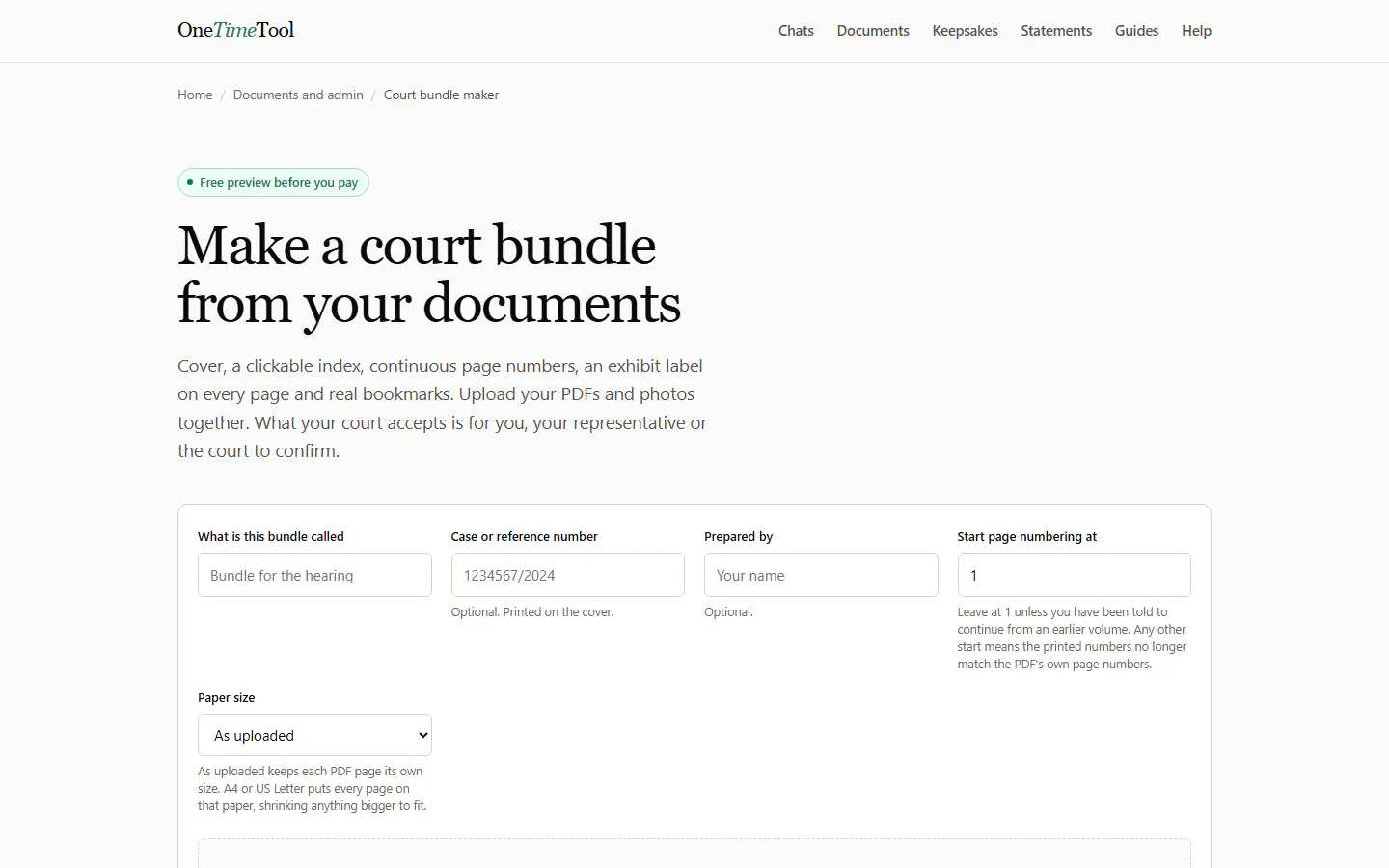1389x868 pixels.
Task: Click the As uploaded paper size explanation text
Action: pyautogui.click(x=313, y=788)
